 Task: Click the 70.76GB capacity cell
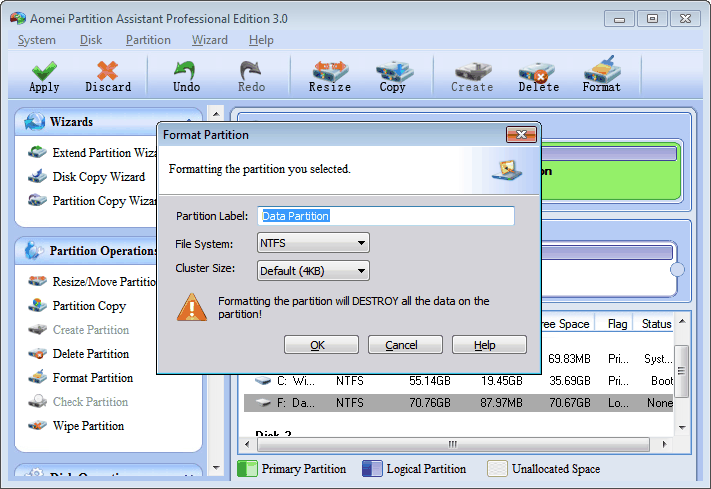(429, 402)
